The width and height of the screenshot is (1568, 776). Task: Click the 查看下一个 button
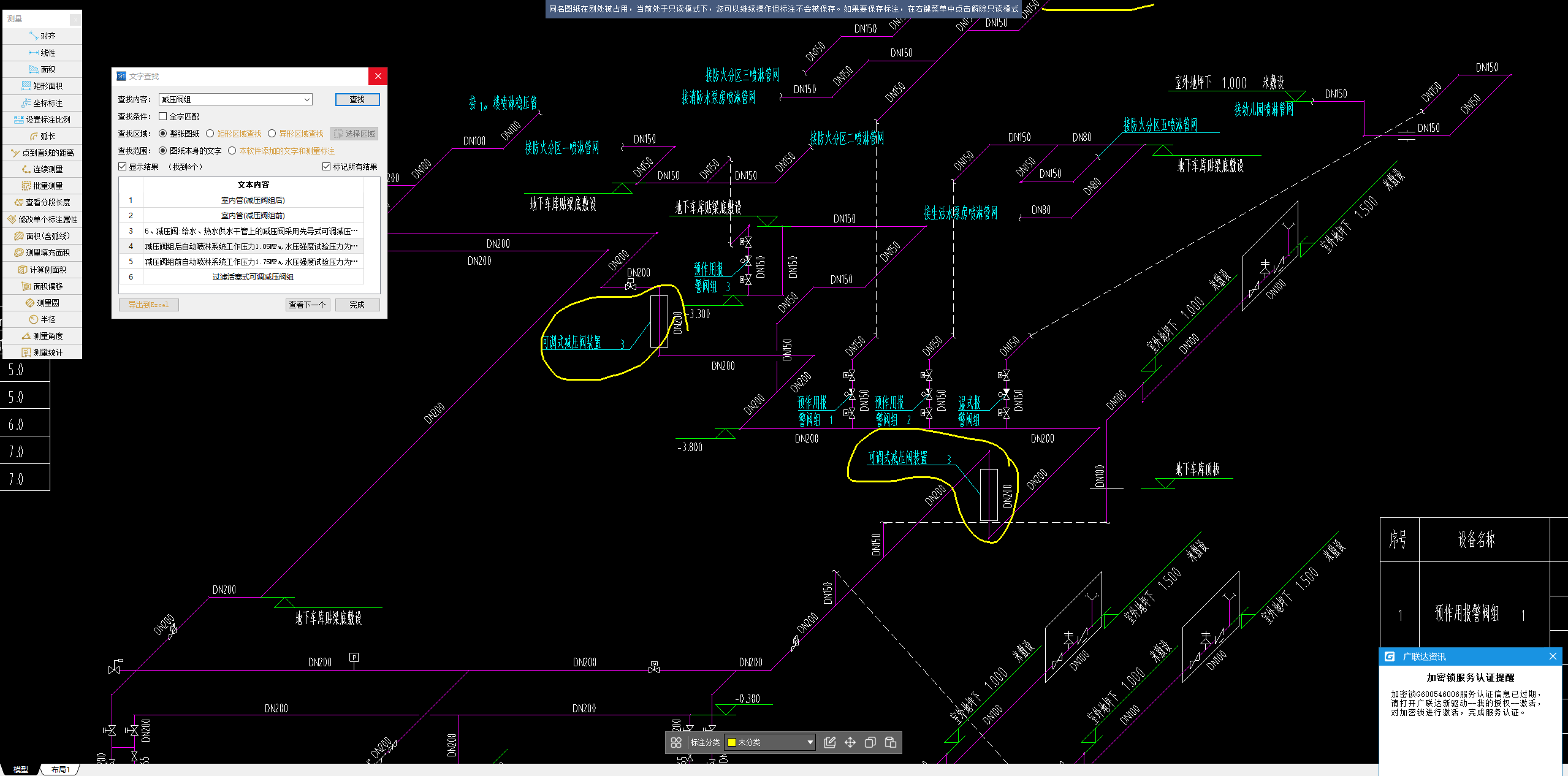[307, 305]
